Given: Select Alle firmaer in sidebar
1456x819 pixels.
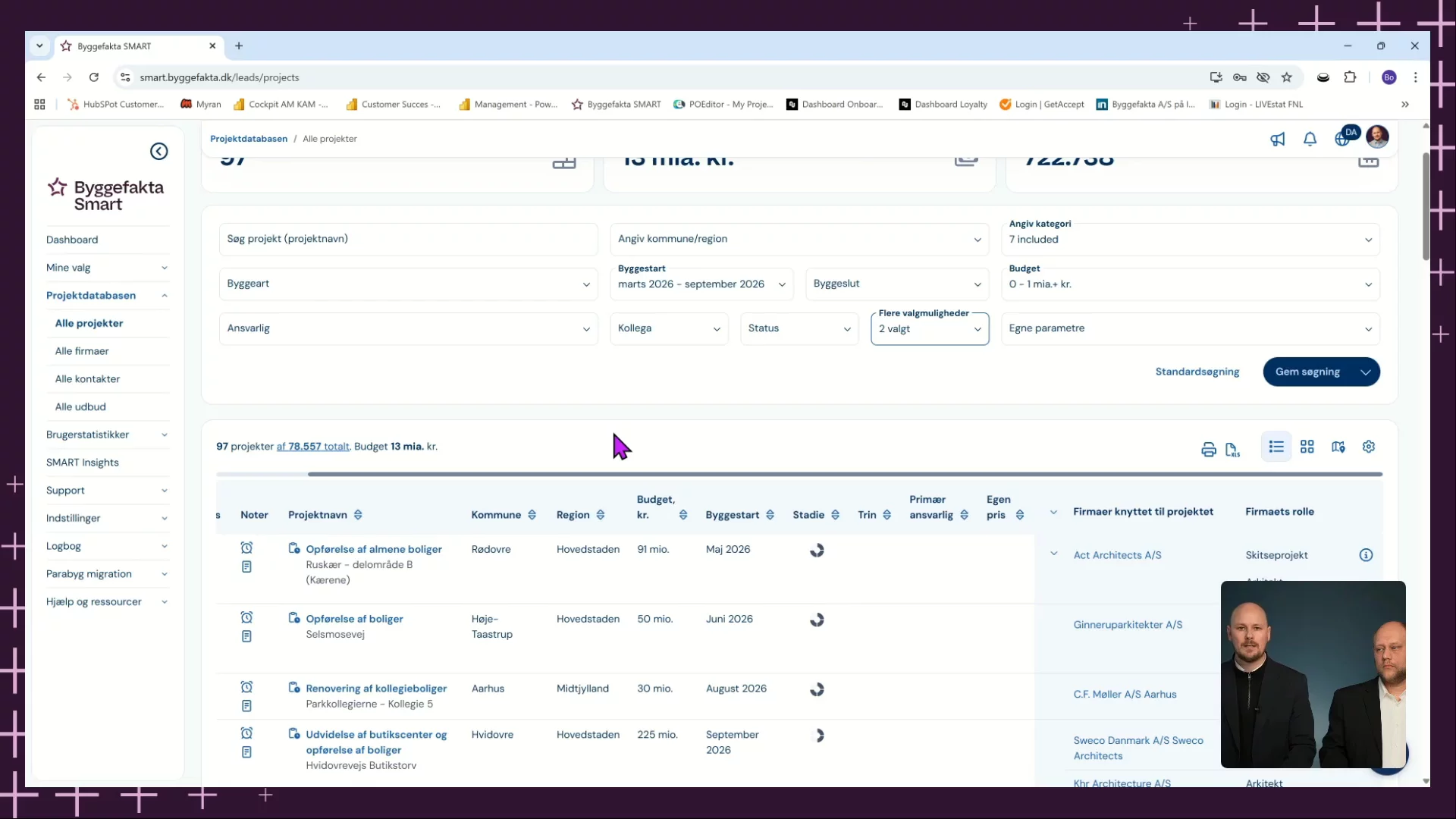Looking at the screenshot, I should click(x=82, y=351).
